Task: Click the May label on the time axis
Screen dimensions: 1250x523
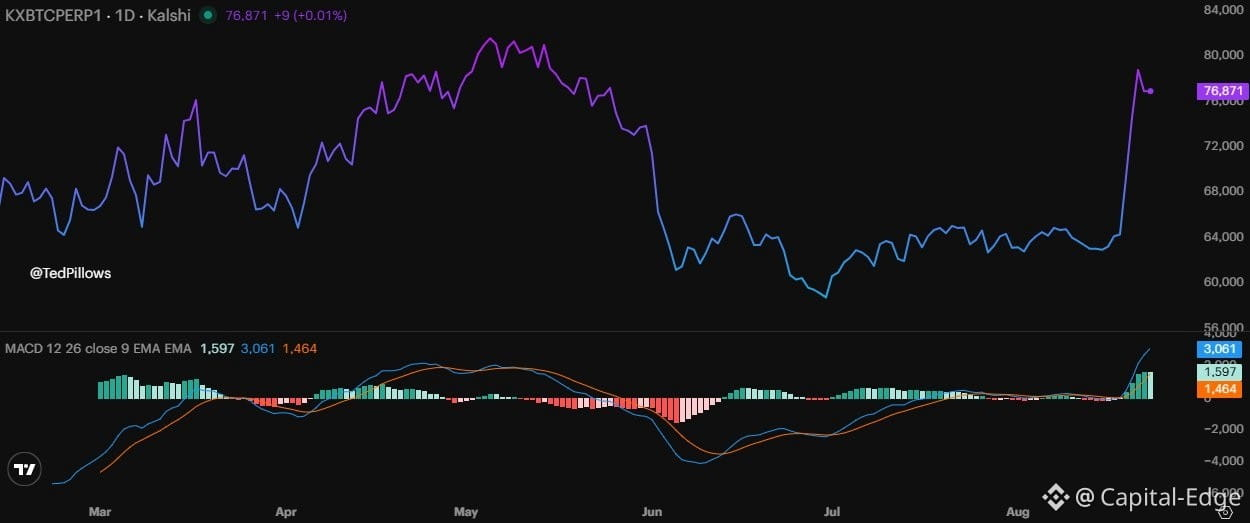Action: pyautogui.click(x=465, y=512)
